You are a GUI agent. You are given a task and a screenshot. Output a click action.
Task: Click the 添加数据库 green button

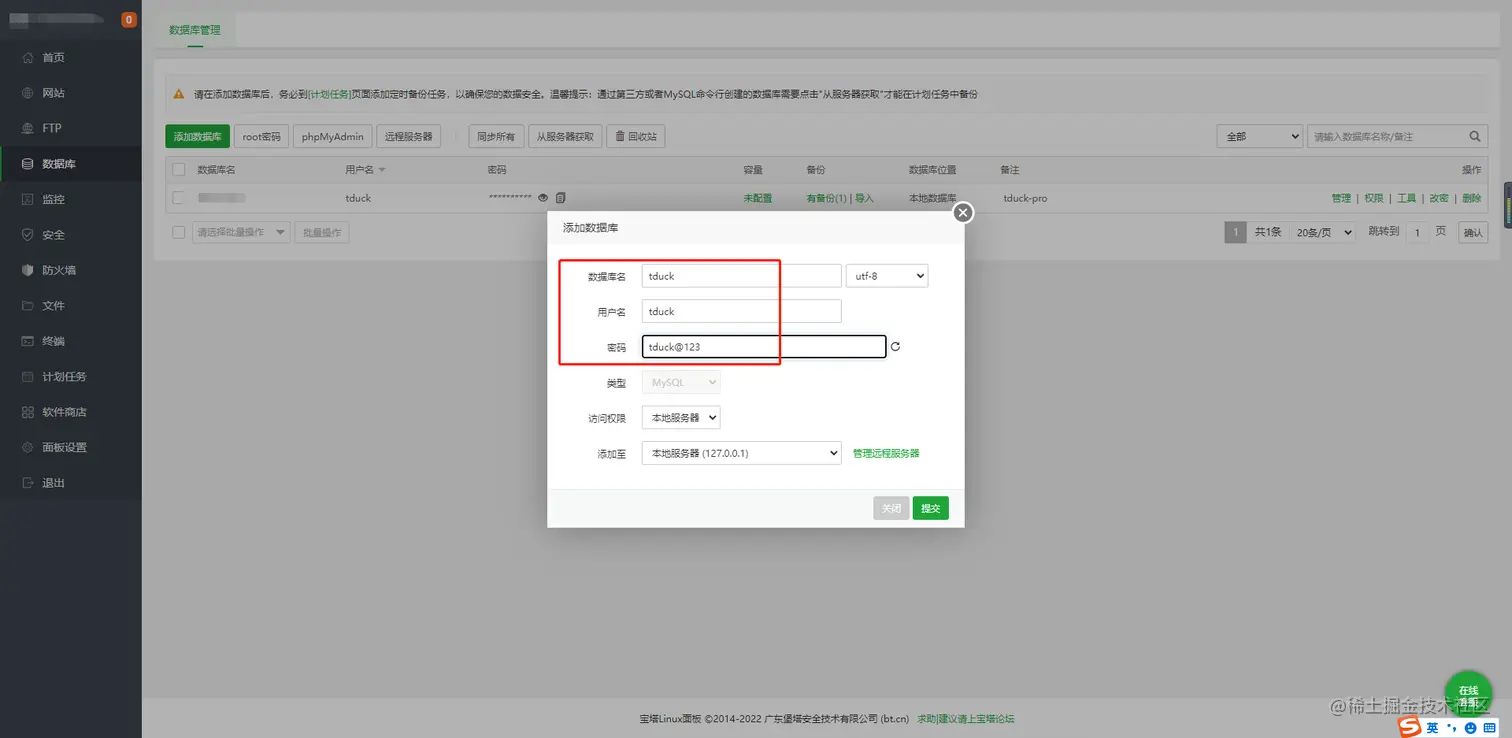(197, 136)
